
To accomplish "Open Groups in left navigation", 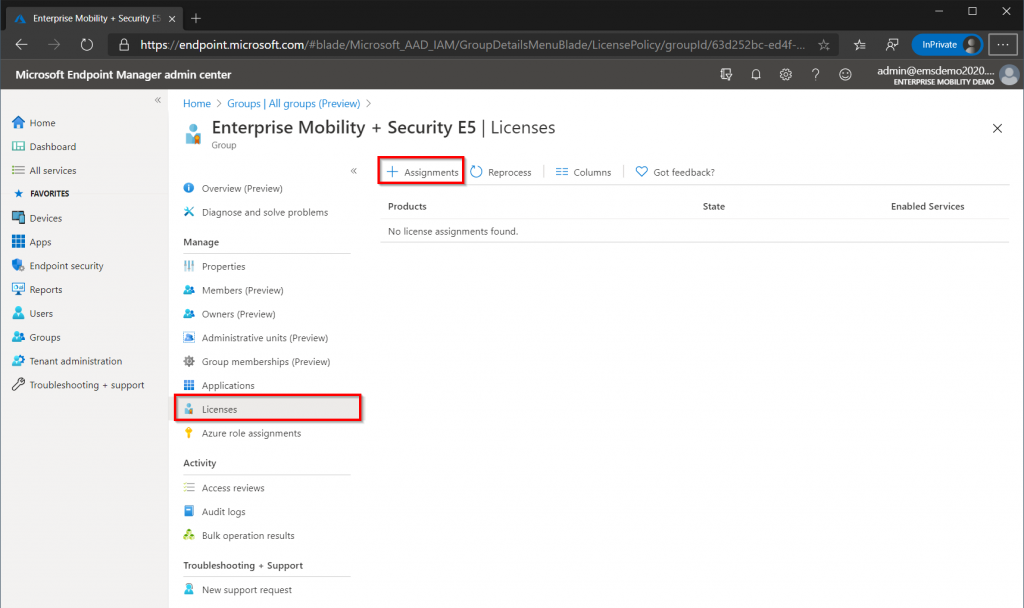I will pos(36,337).
